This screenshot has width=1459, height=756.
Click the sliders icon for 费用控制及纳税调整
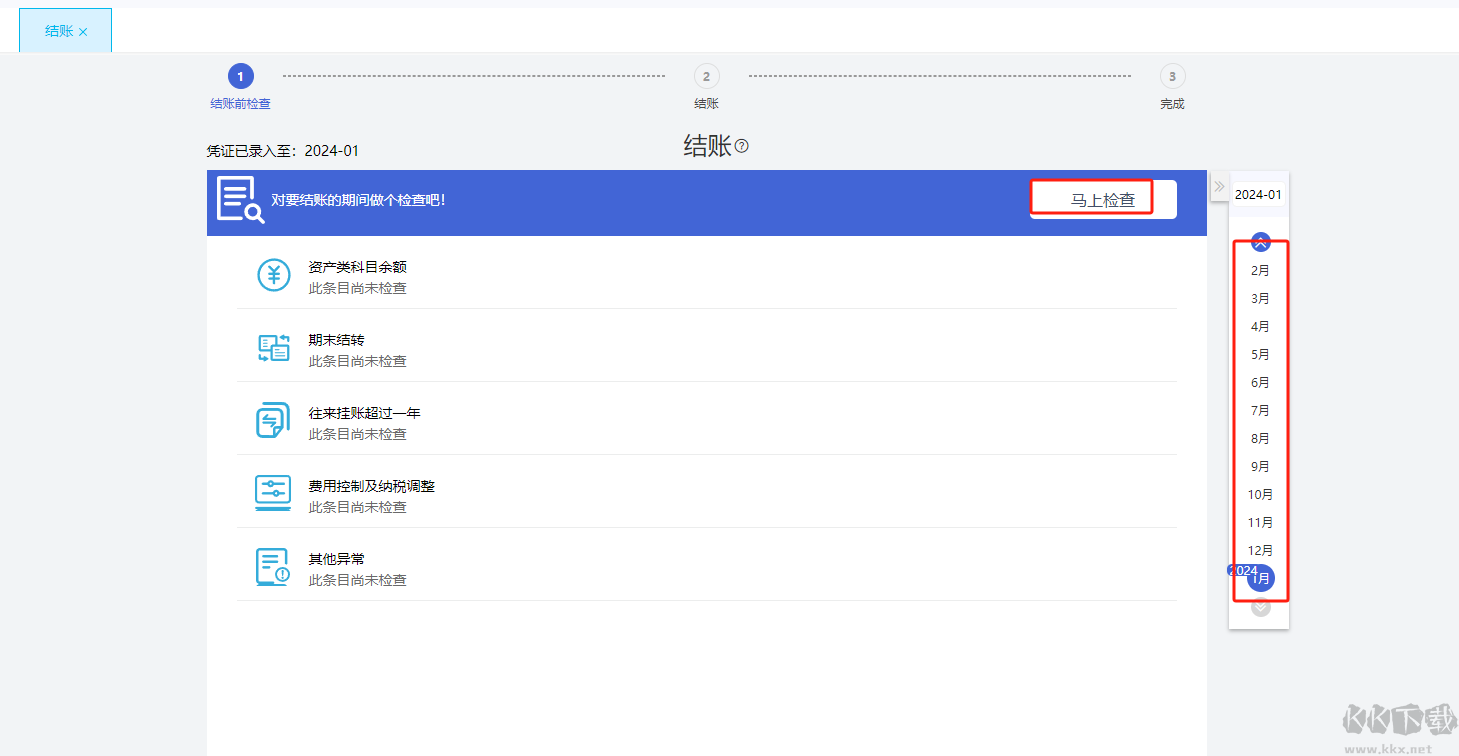tap(273, 494)
